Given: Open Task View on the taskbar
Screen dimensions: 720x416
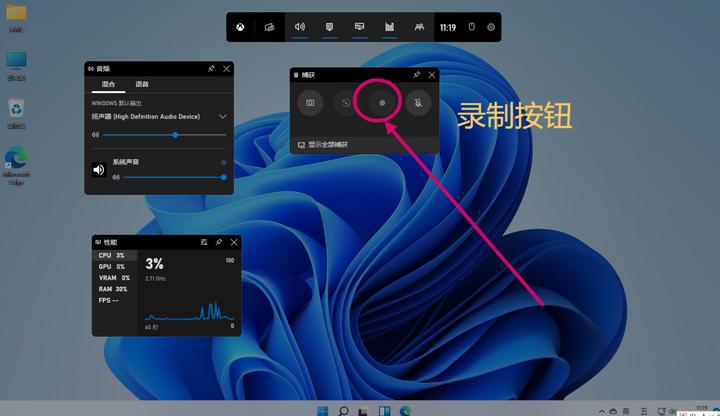Looking at the screenshot, I should [x=363, y=411].
